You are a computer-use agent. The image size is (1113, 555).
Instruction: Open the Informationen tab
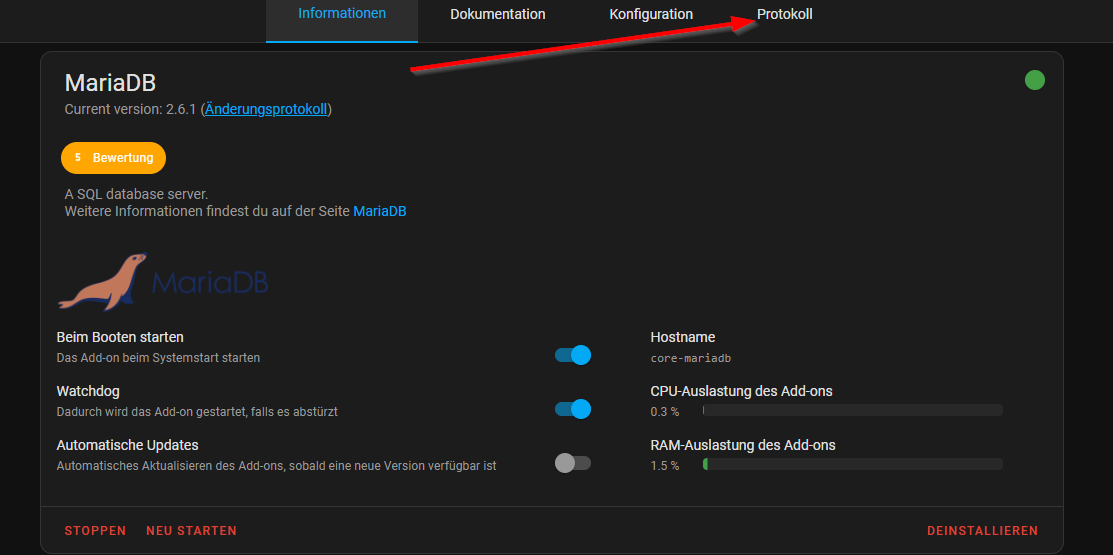[341, 13]
